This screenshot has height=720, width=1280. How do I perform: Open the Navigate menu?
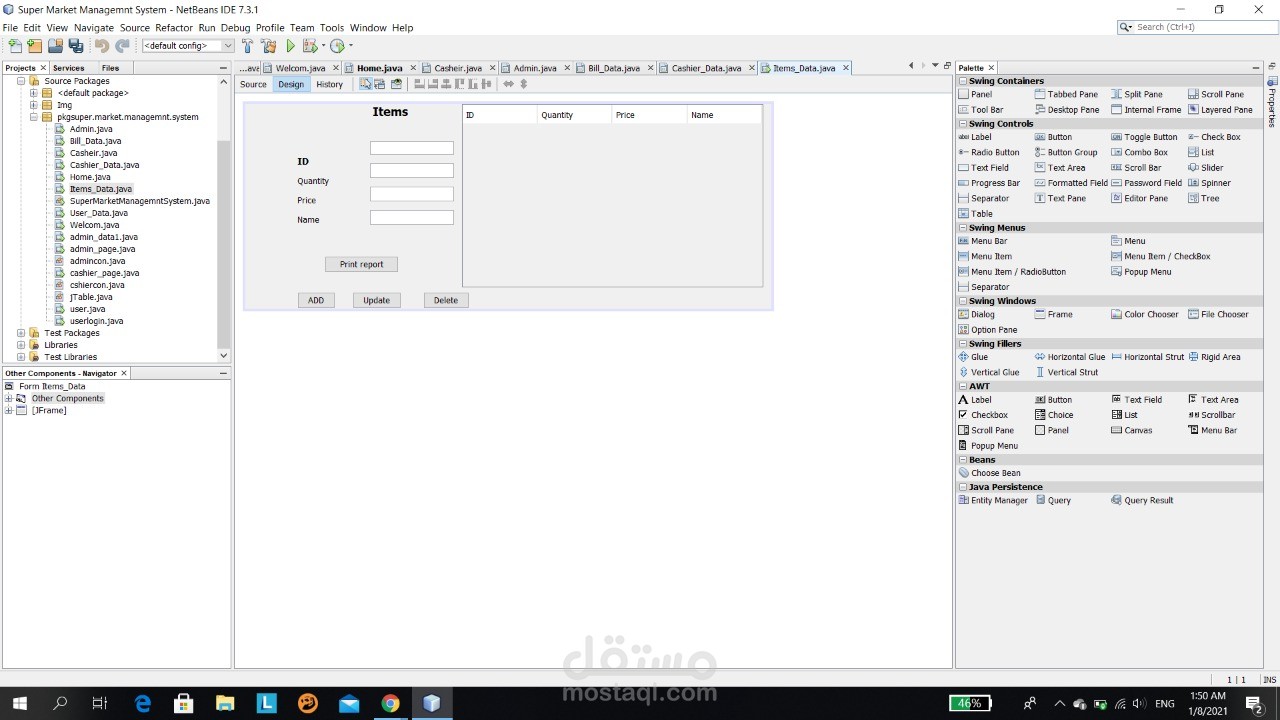pos(94,28)
